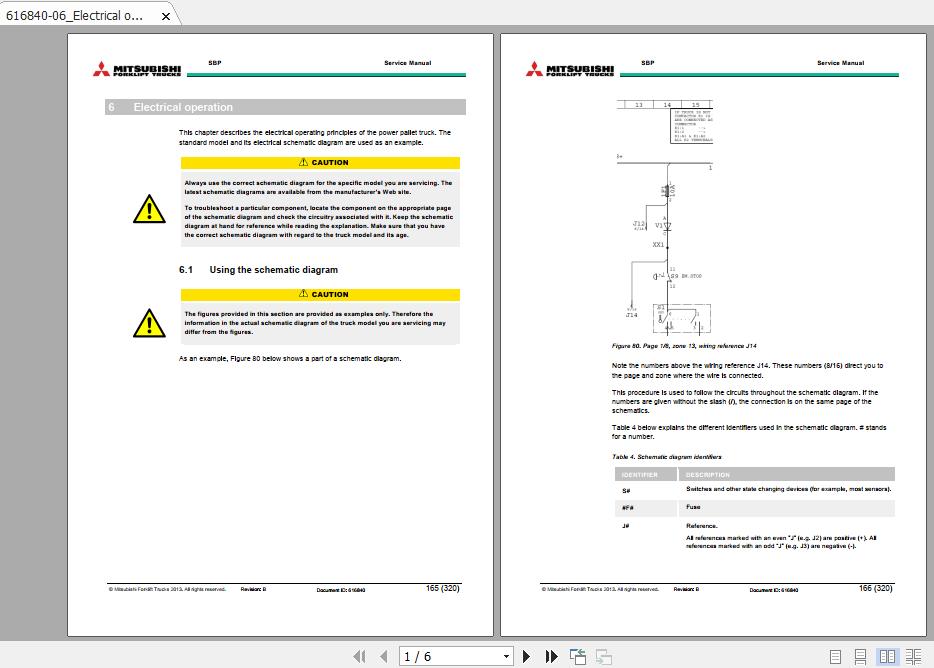Jump to the first page
The width and height of the screenshot is (934, 668).
(x=361, y=656)
